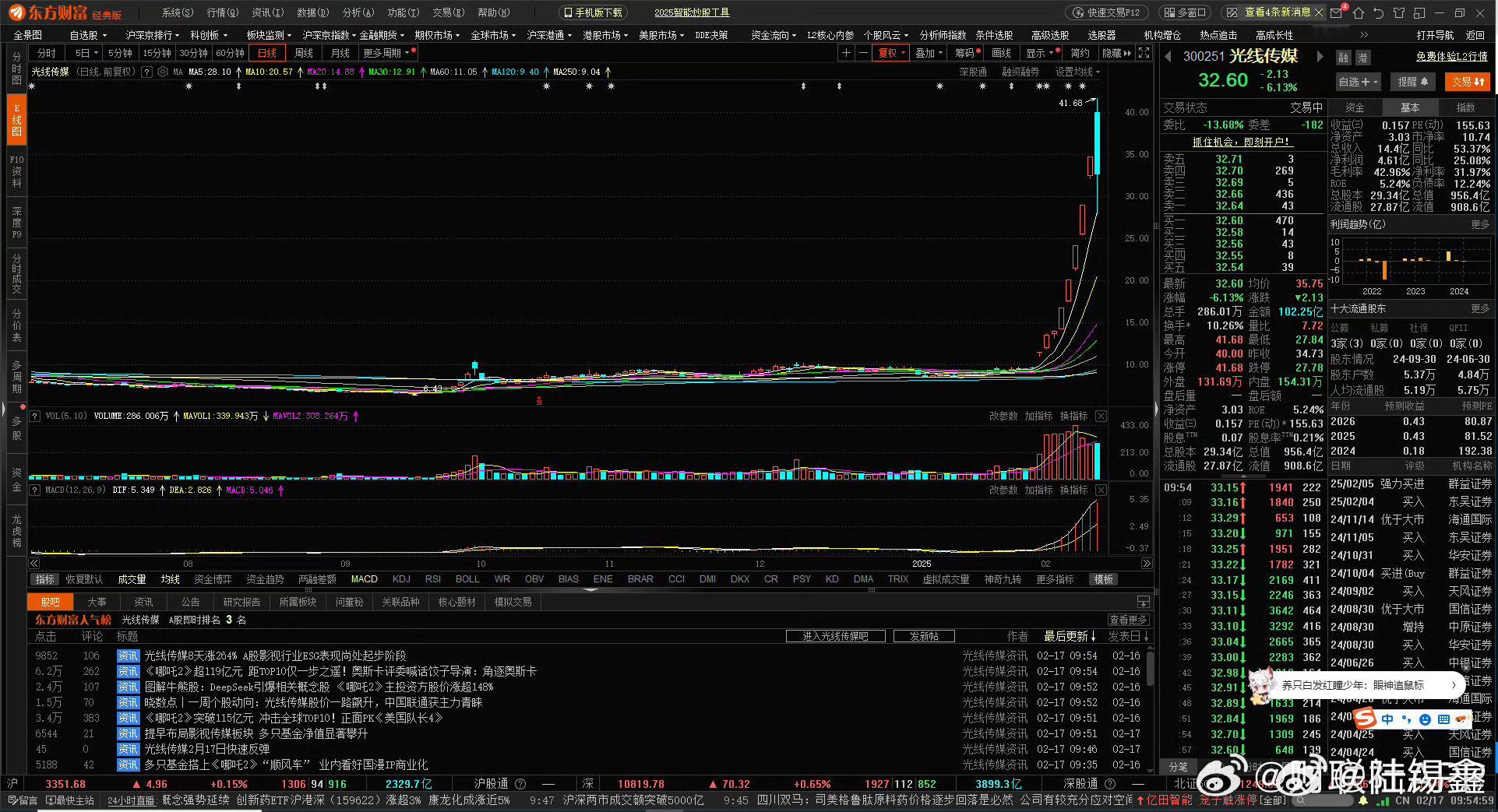This screenshot has height=812, width=1498.
Task: Click the 融 margin badge icon
Action: tap(1344, 58)
